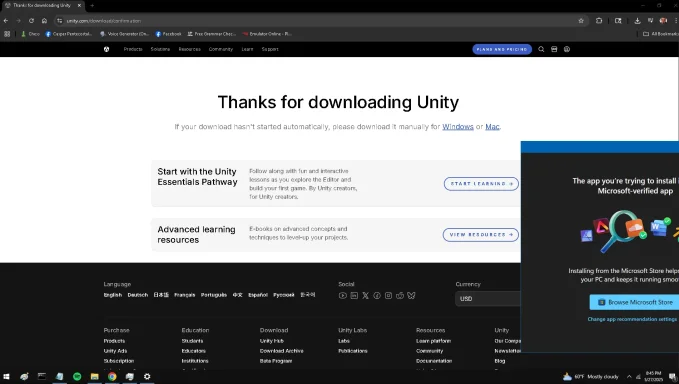The height and width of the screenshot is (384, 679).
Task: Open Unity Ads footer link
Action: pyautogui.click(x=115, y=351)
